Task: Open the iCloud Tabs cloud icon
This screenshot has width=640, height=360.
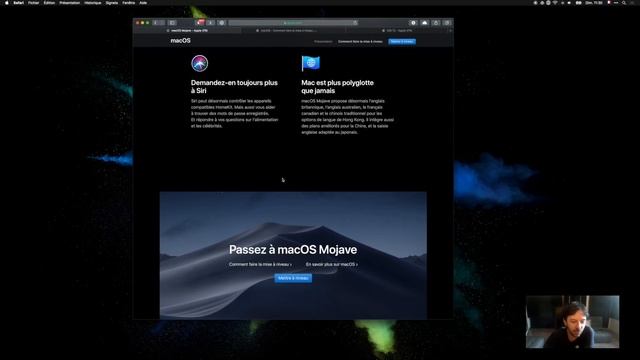Action: click(424, 23)
